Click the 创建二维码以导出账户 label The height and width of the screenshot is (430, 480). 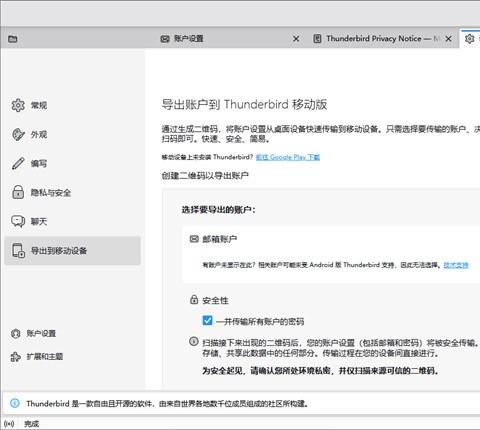coord(205,175)
